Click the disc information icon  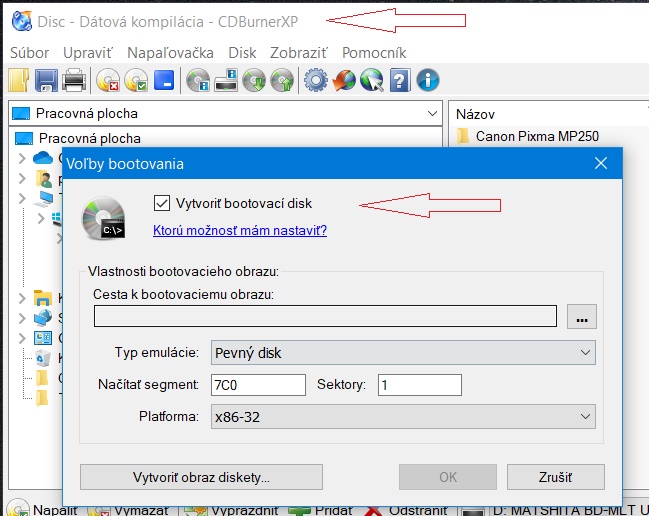pyautogui.click(x=198, y=80)
